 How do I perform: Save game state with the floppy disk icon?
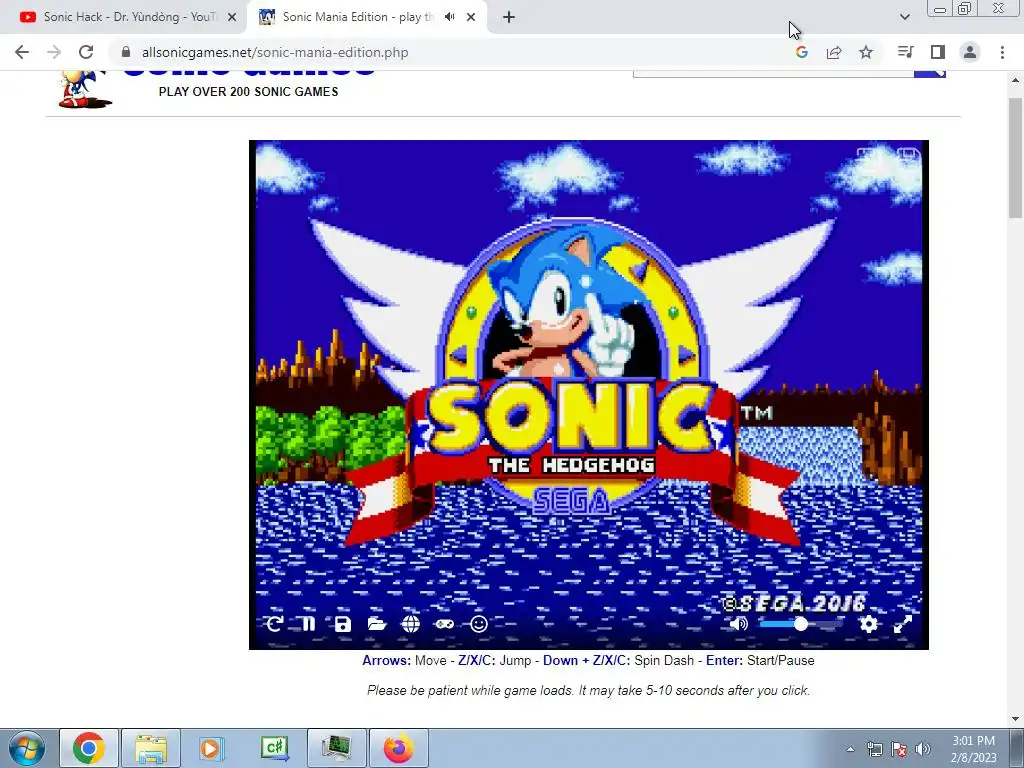(343, 624)
